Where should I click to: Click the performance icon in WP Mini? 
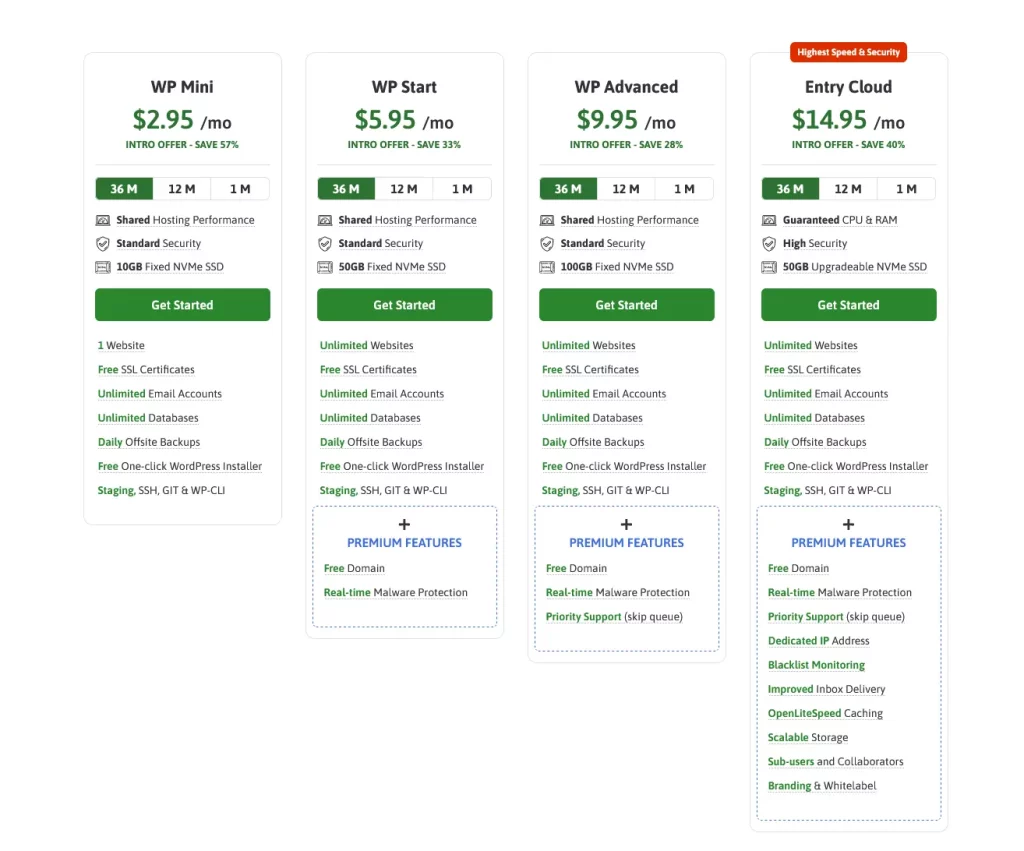103,220
